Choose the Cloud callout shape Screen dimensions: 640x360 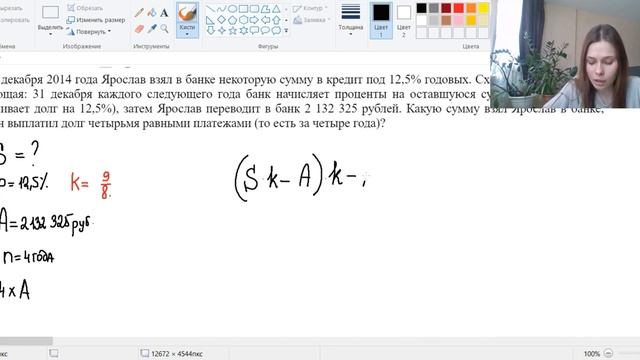click(x=276, y=30)
